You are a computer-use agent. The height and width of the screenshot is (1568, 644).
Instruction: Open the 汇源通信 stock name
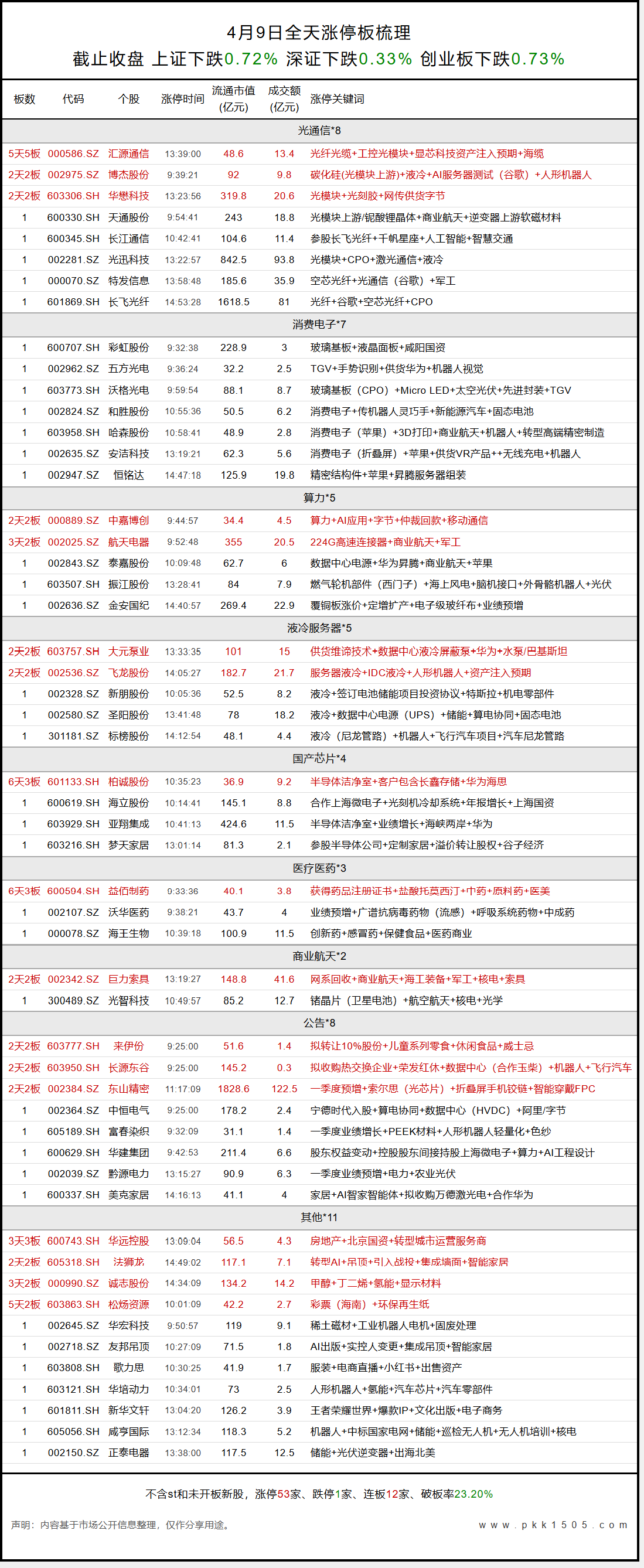[x=128, y=154]
